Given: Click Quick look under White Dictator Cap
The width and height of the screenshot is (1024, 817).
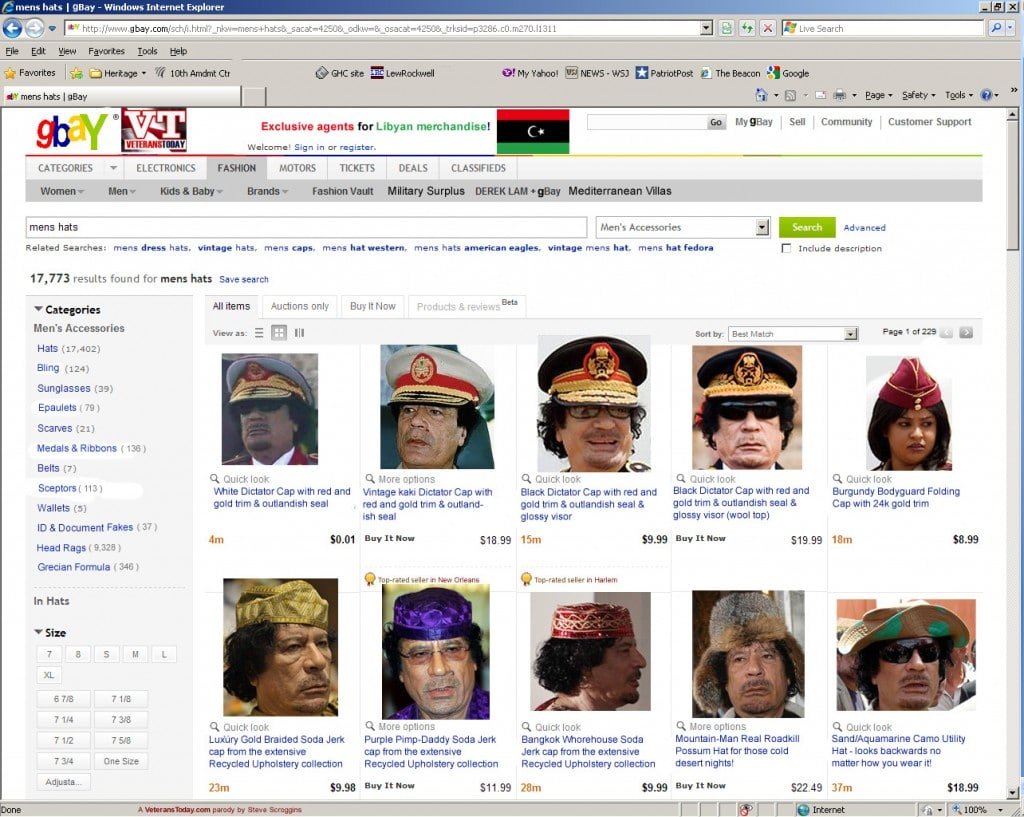Looking at the screenshot, I should click(x=239, y=479).
